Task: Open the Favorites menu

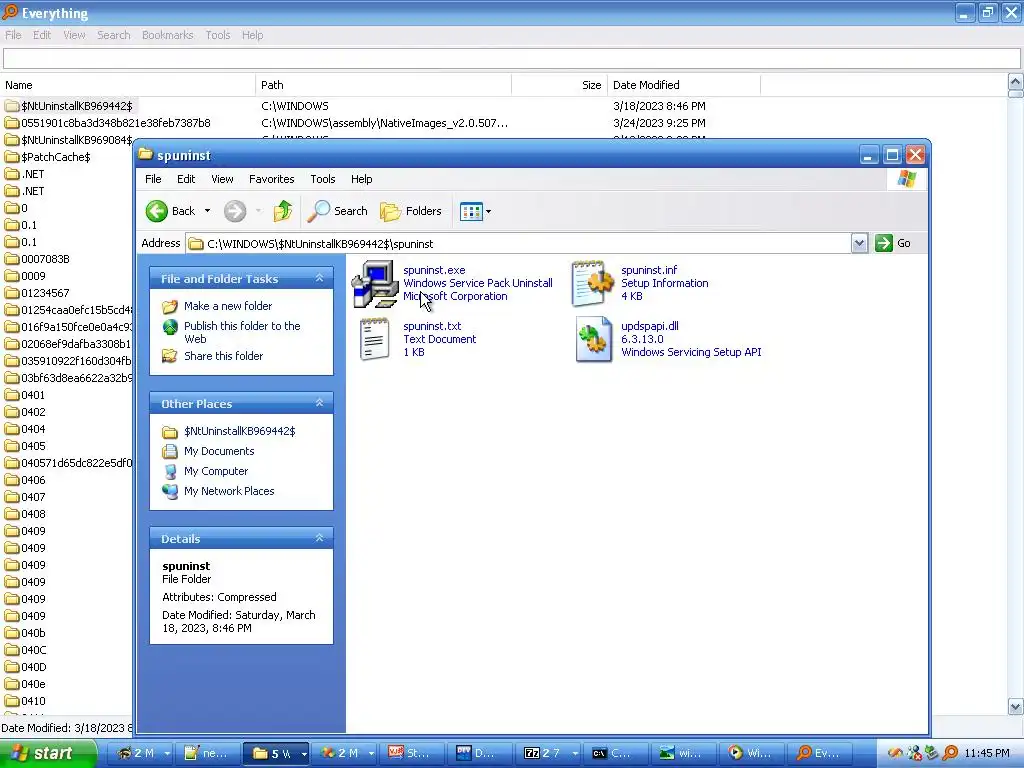Action: (272, 179)
